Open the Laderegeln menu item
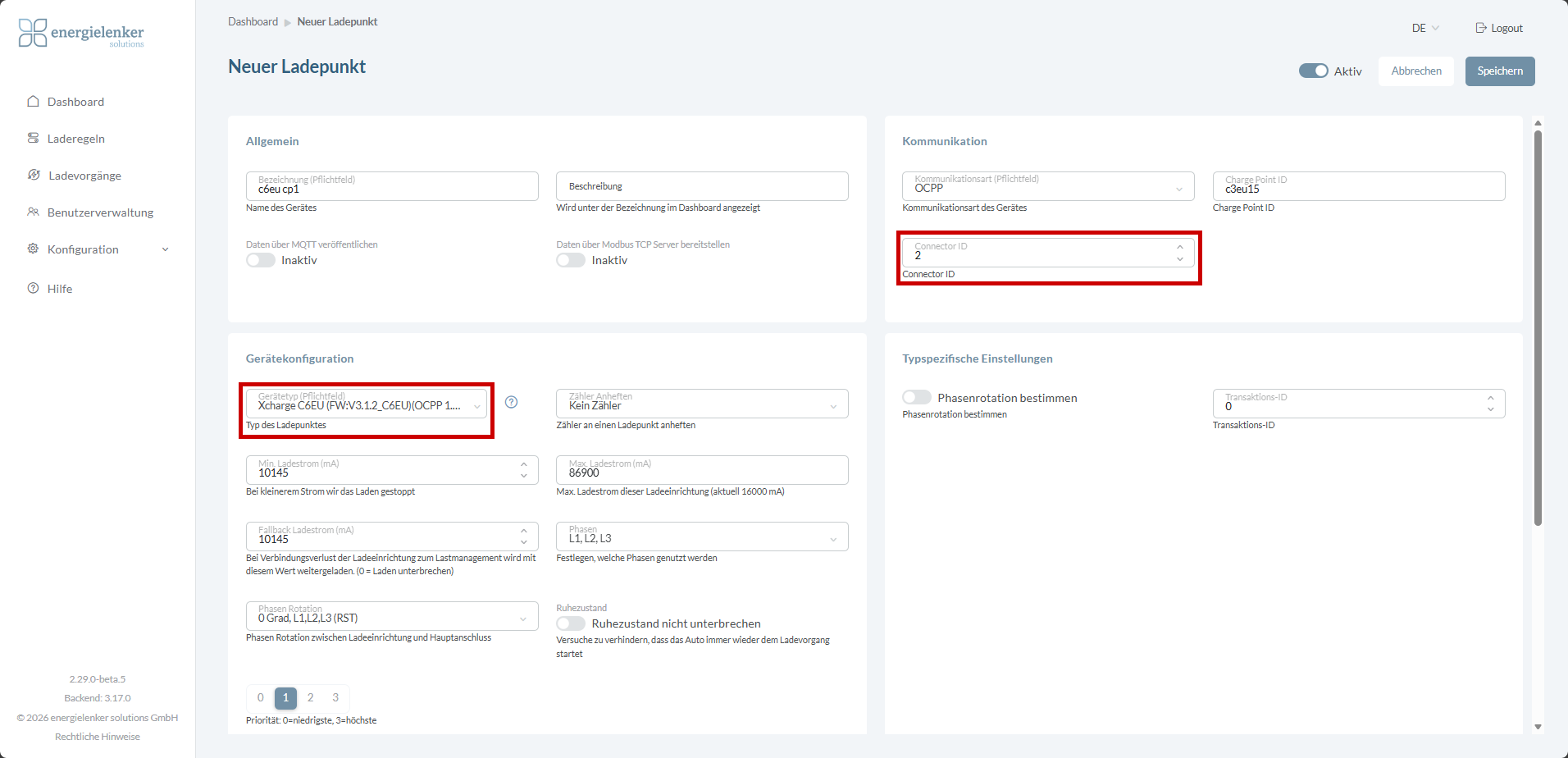Image resolution: width=1568 pixels, height=758 pixels. [x=76, y=139]
